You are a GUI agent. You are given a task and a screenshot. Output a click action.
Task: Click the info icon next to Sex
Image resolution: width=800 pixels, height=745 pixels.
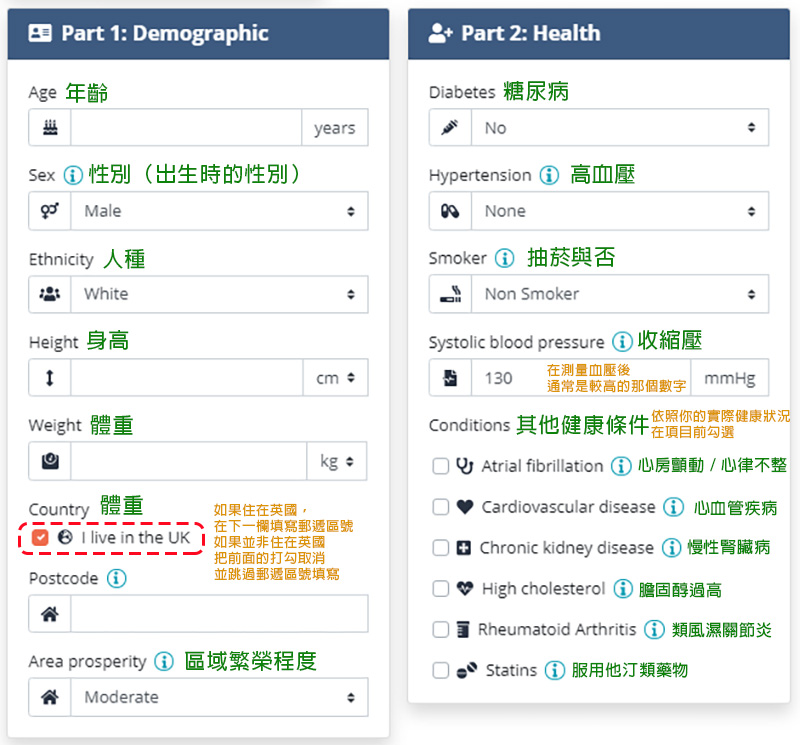(x=73, y=175)
